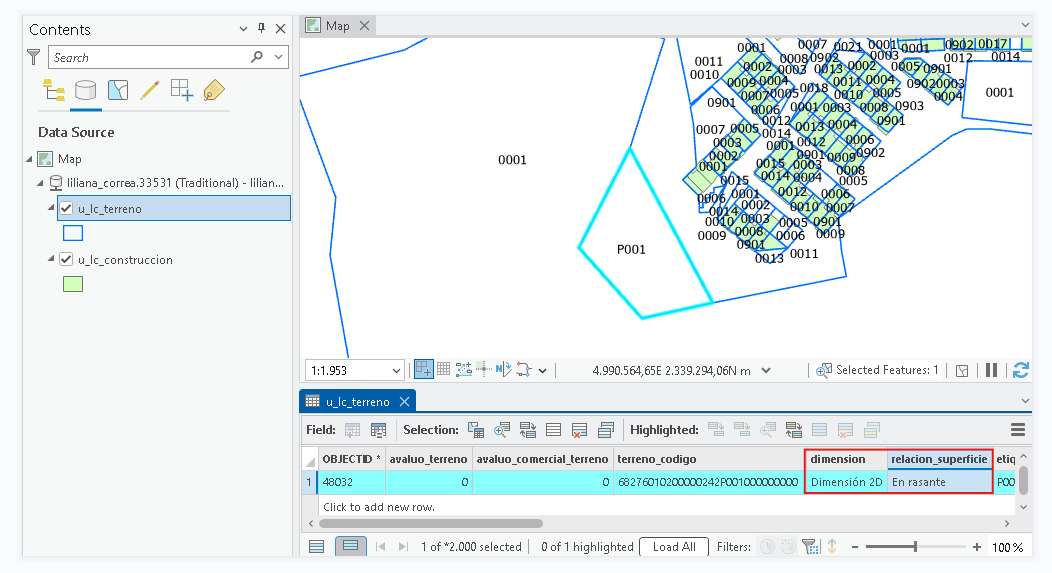The width and height of the screenshot is (1052, 573).
Task: Click Switch highlighted icon in Highlighted group
Action: click(794, 430)
